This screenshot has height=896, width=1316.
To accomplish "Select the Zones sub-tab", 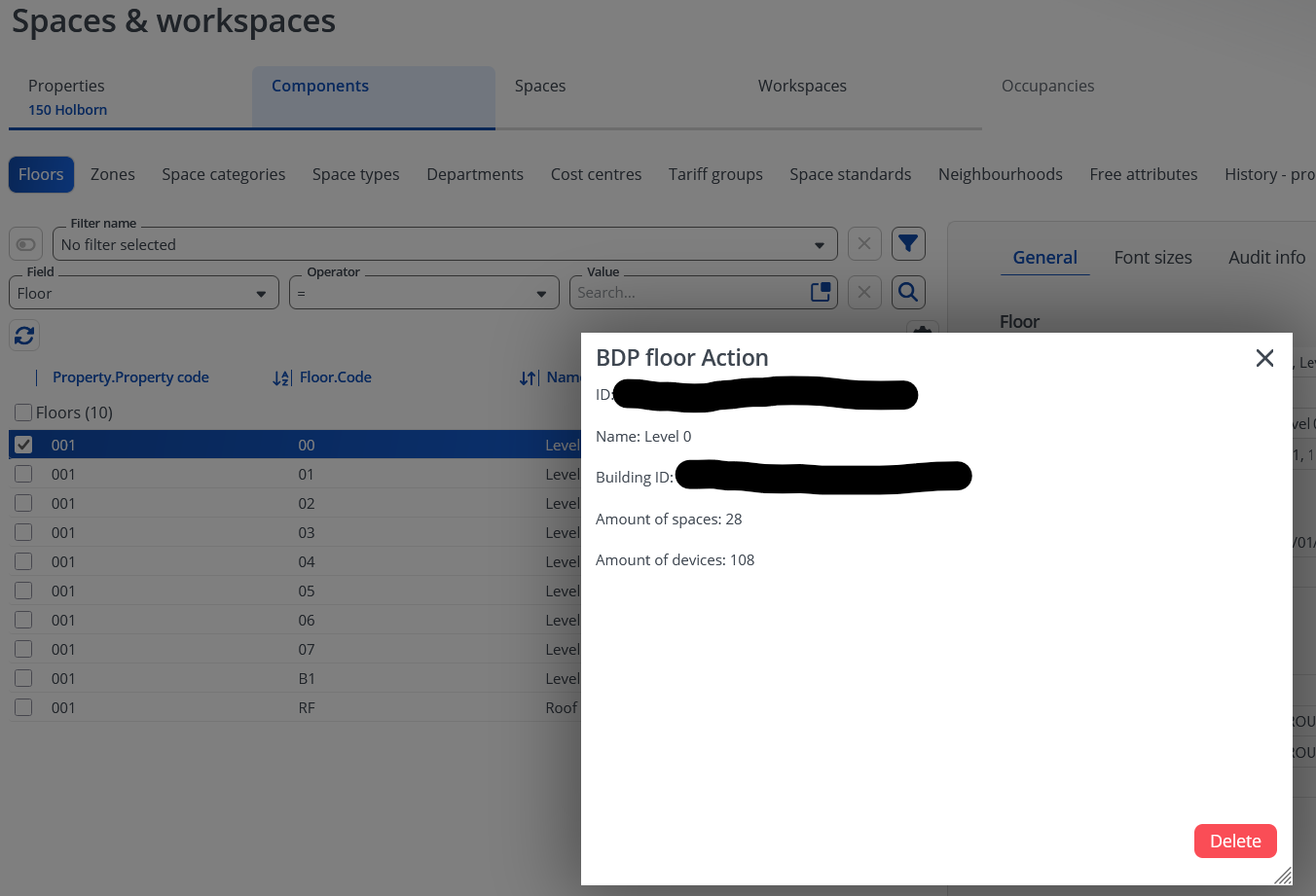I will point(113,174).
